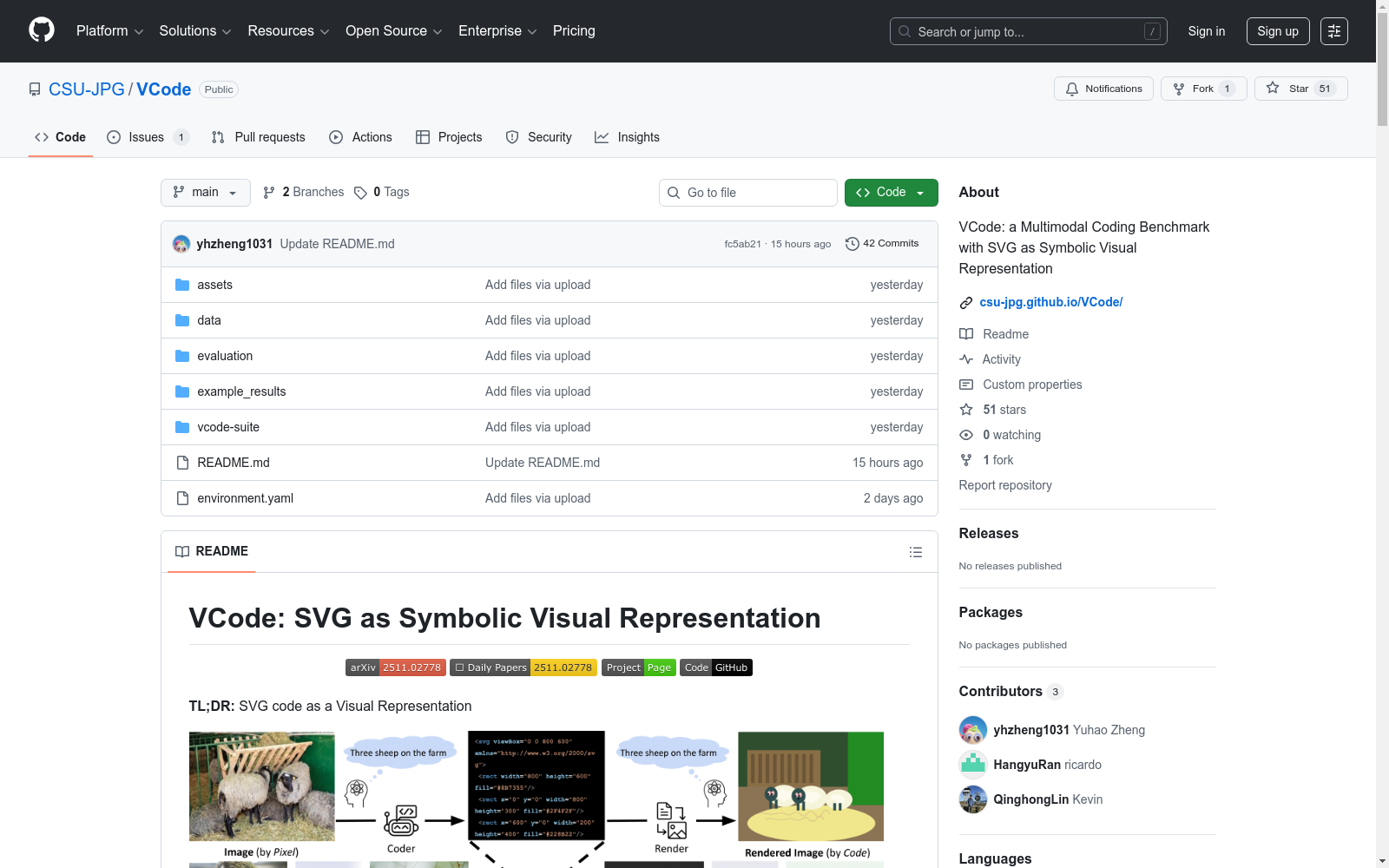Image resolution: width=1389 pixels, height=868 pixels.
Task: View the 42 Commits history
Action: (x=882, y=244)
